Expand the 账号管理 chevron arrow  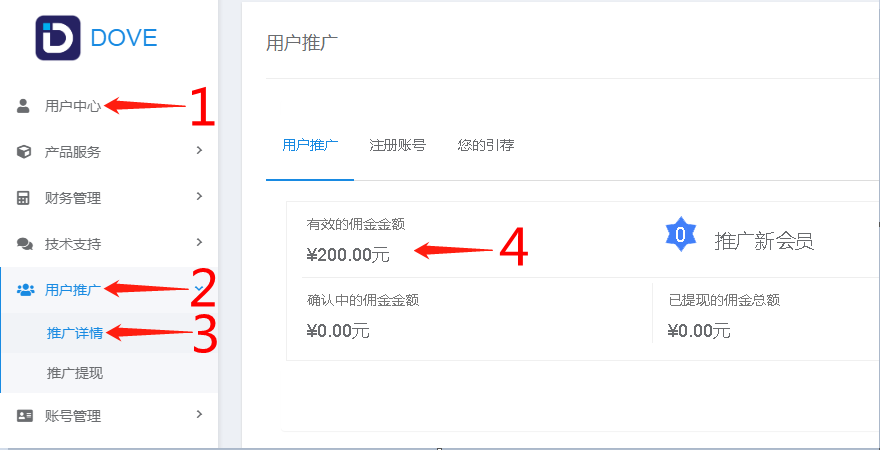click(x=199, y=414)
